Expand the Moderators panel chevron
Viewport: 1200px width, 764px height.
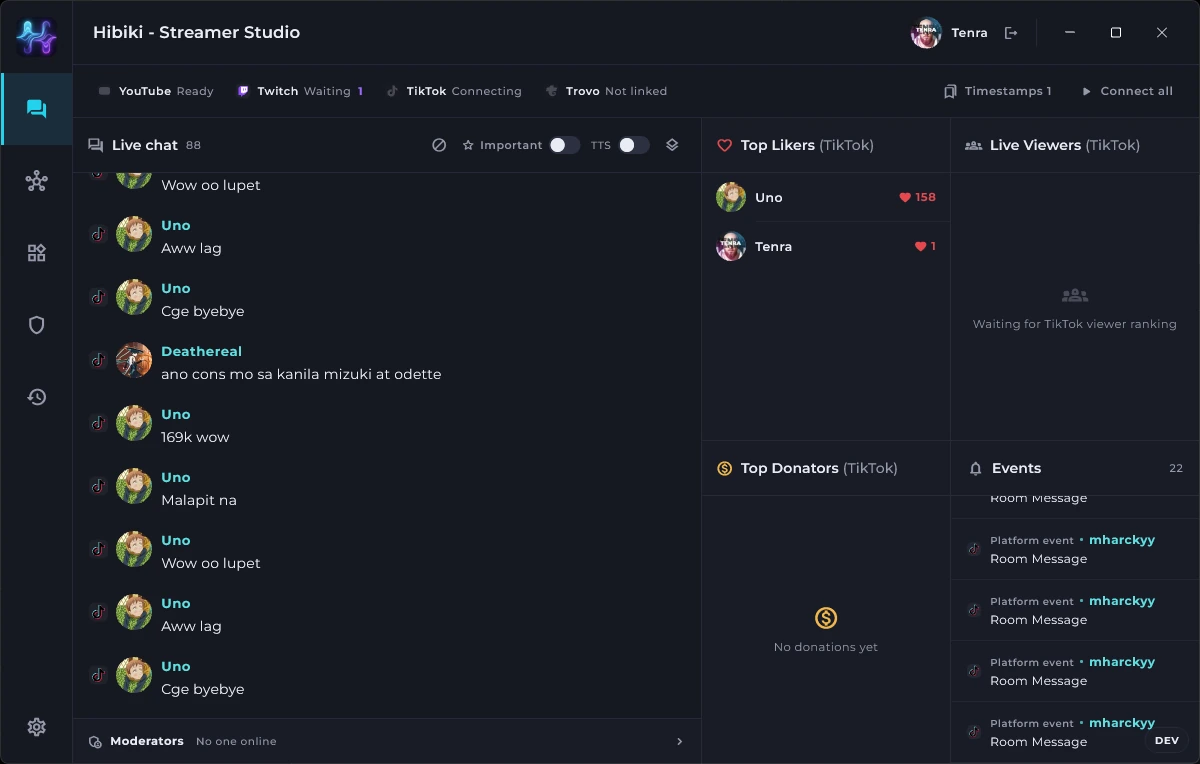[679, 742]
